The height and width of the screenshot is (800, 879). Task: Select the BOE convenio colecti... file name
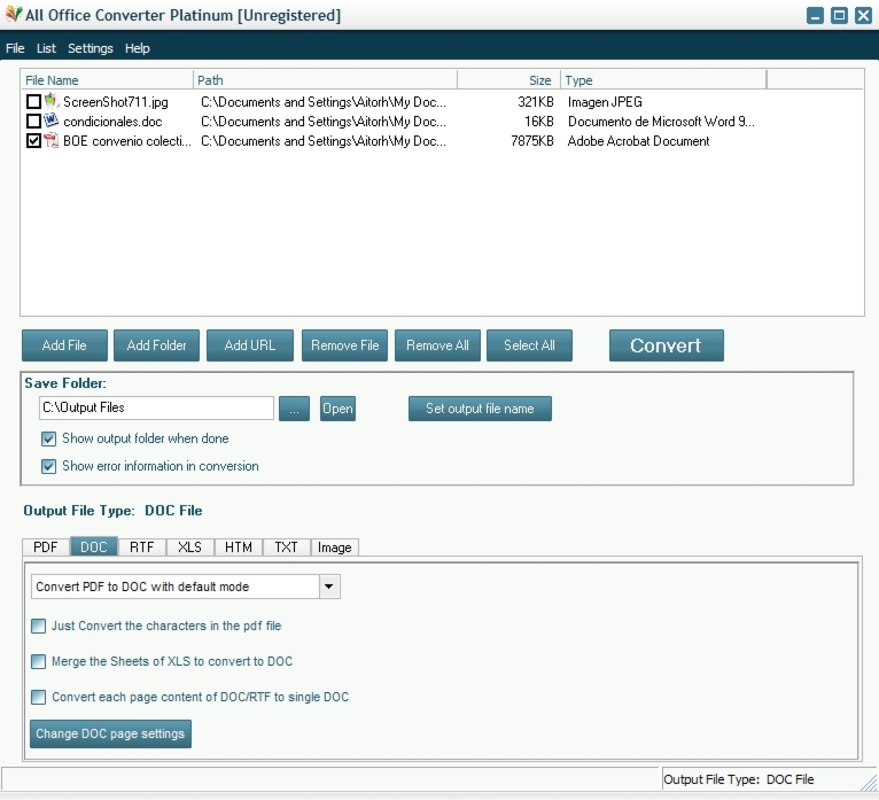click(x=127, y=141)
